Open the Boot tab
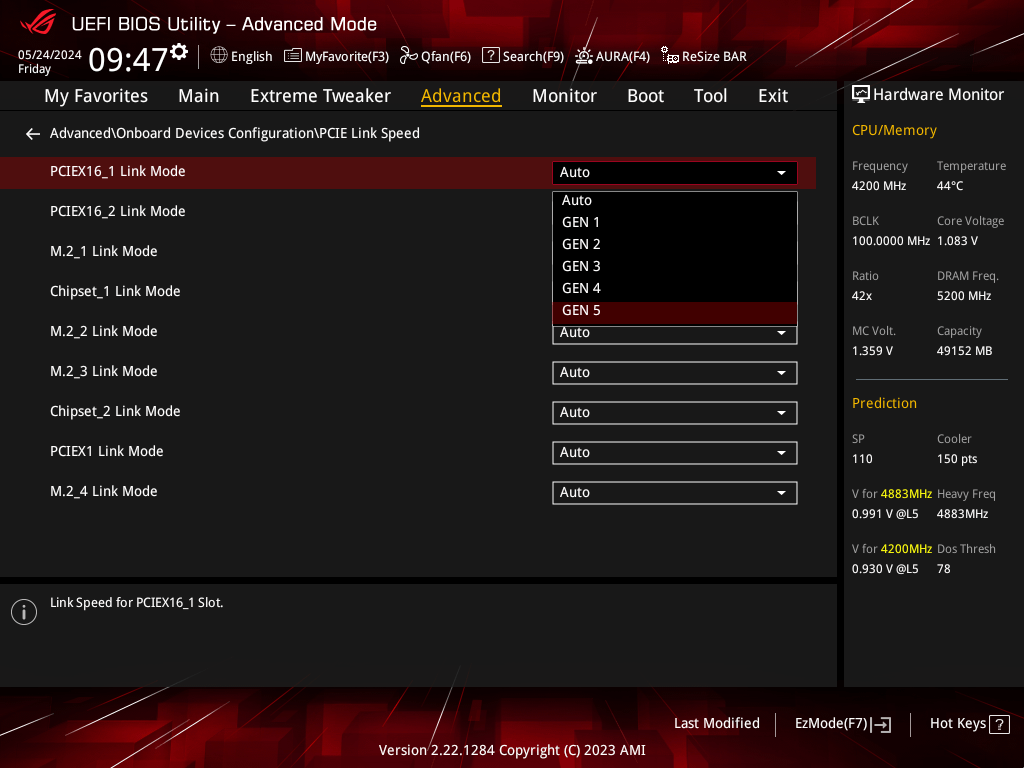 point(645,96)
